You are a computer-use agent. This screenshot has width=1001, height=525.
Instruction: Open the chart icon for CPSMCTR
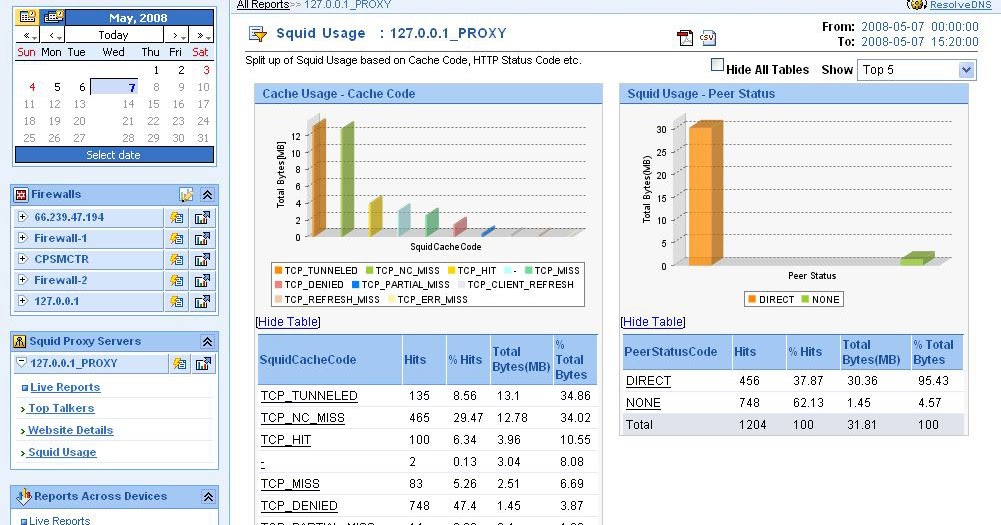pyautogui.click(x=202, y=260)
